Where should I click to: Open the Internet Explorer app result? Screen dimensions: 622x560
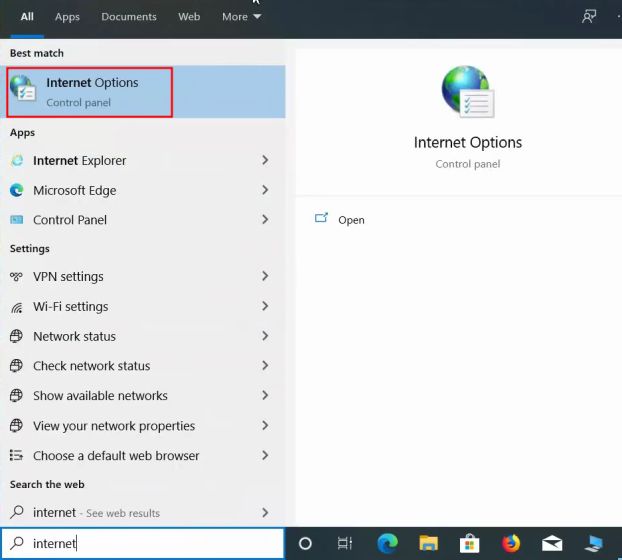pos(143,160)
